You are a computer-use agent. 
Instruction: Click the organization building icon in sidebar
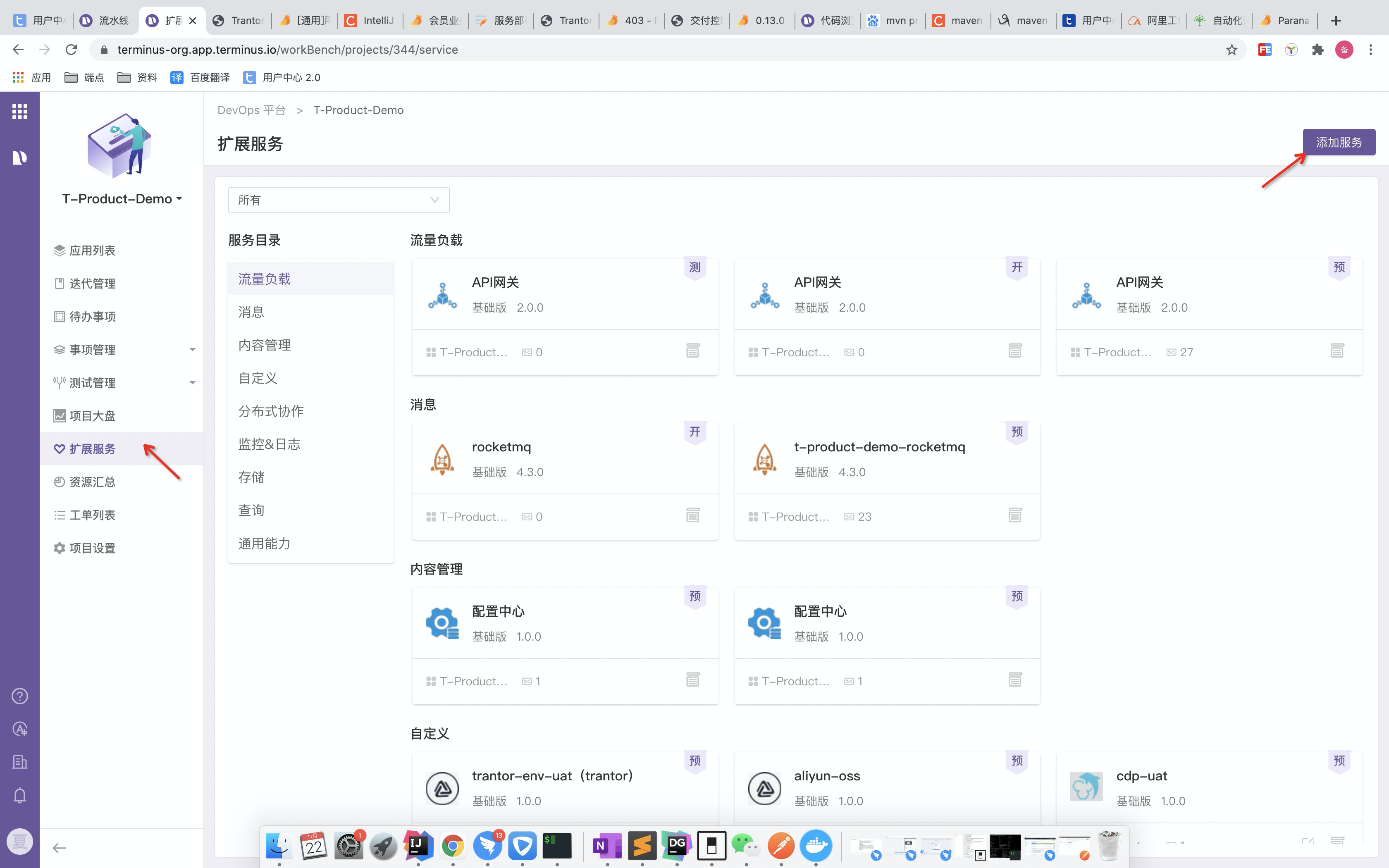click(x=19, y=762)
